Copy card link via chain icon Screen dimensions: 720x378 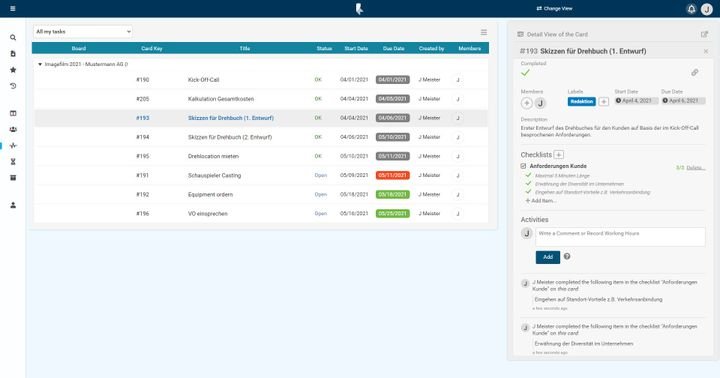695,73
